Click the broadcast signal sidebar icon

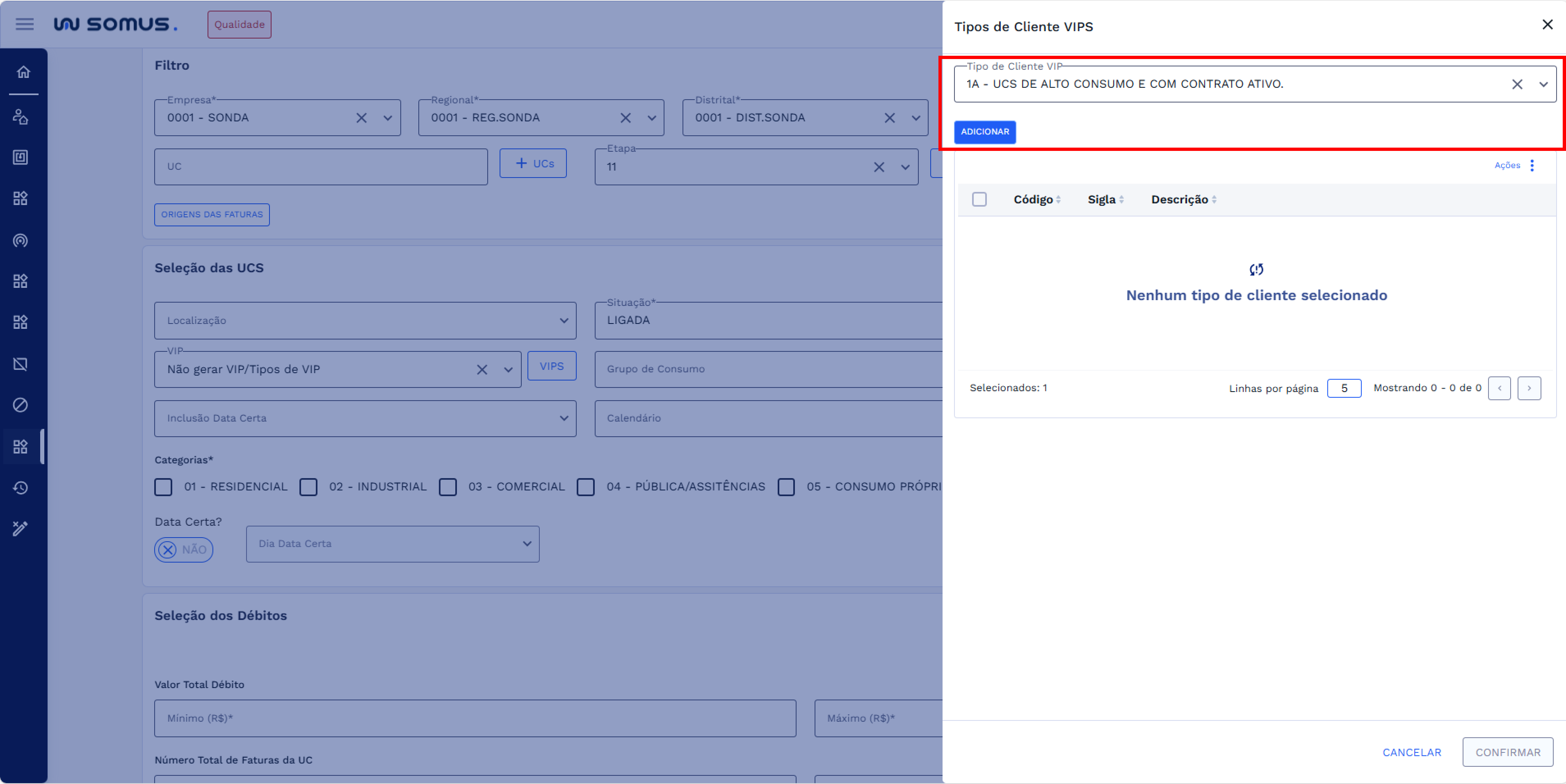point(21,241)
